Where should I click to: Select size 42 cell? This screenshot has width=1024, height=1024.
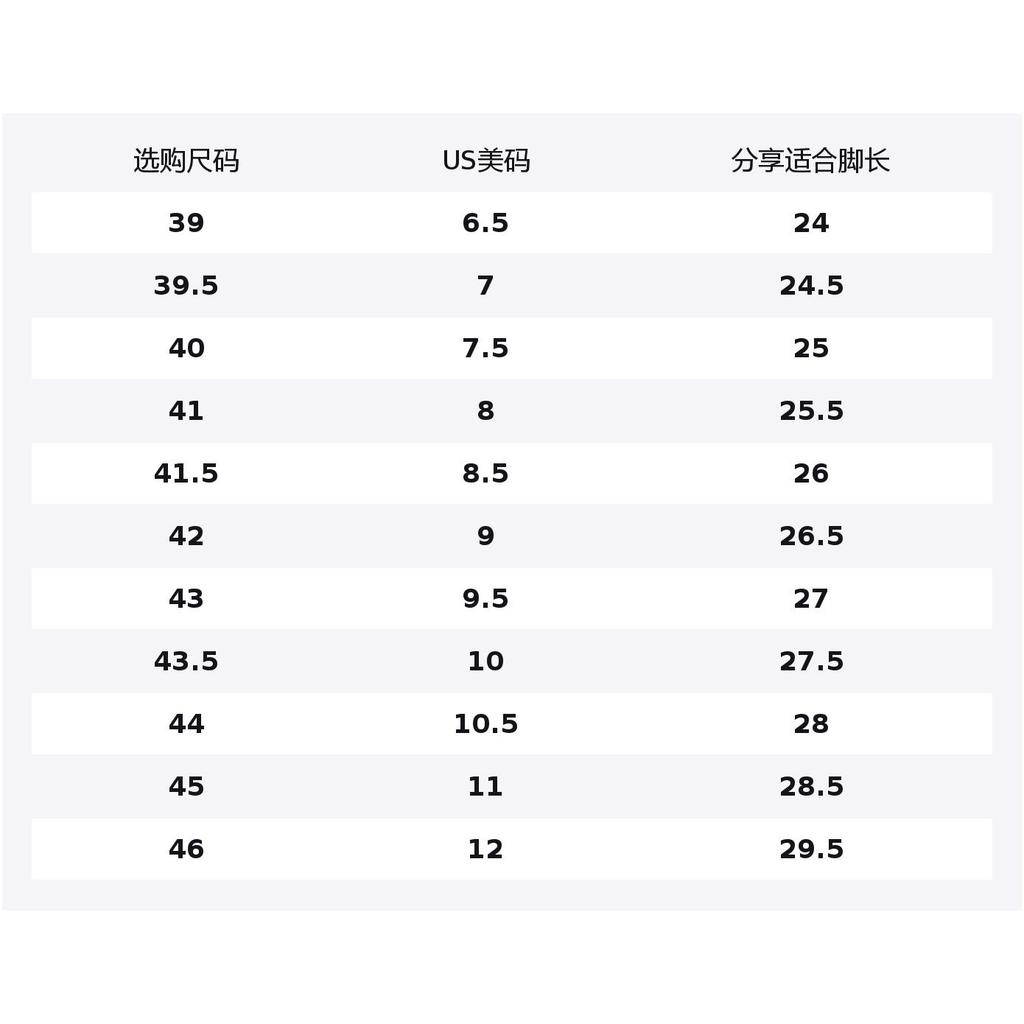pos(186,536)
